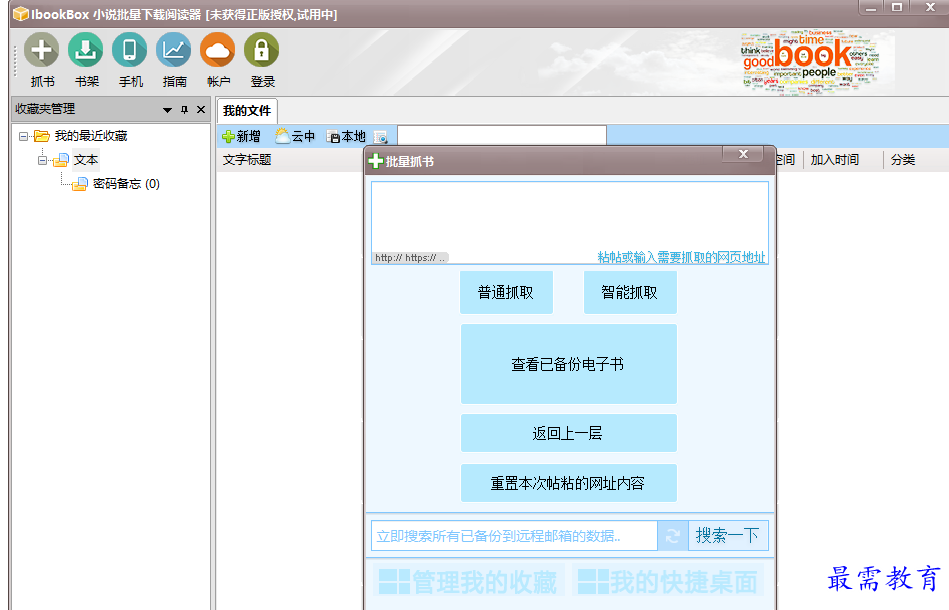
Task: Open 管理我的收藏 at dialog bottom
Action: 468,582
